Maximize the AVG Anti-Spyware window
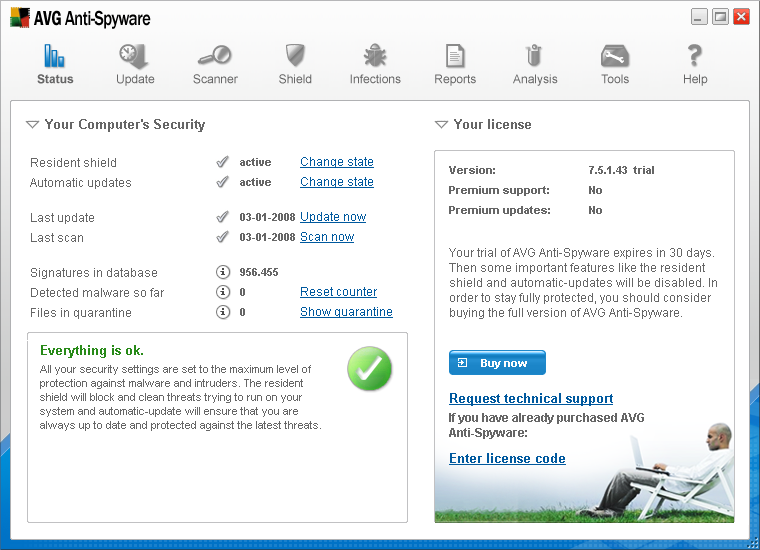This screenshot has width=760, height=550. (720, 17)
